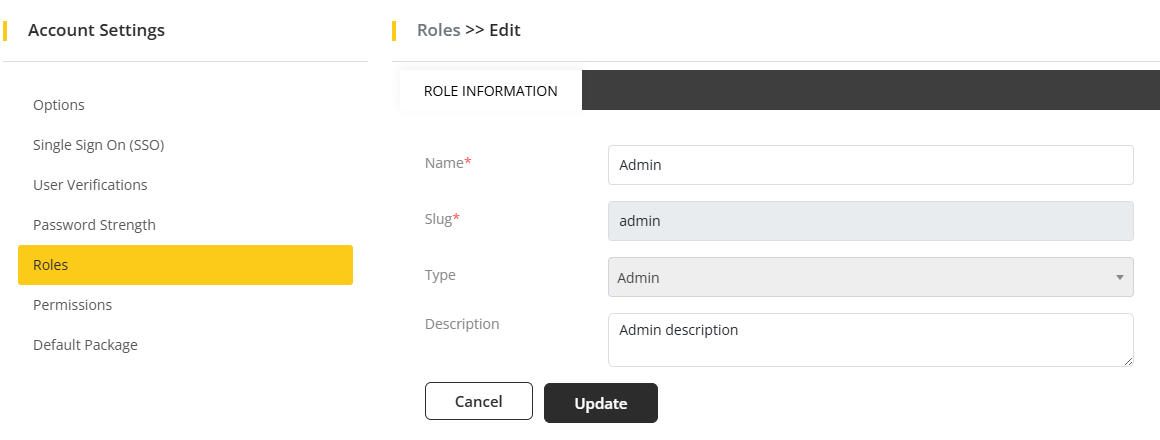Image resolution: width=1160 pixels, height=440 pixels.
Task: Open User Verifications in the sidebar
Action: pos(90,185)
